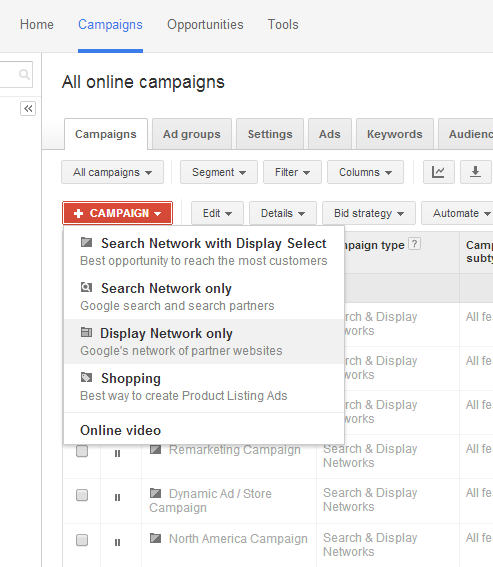Open the Dynamic Ad / Store Campaign link
Viewport: 493px width, 567px height.
210,500
